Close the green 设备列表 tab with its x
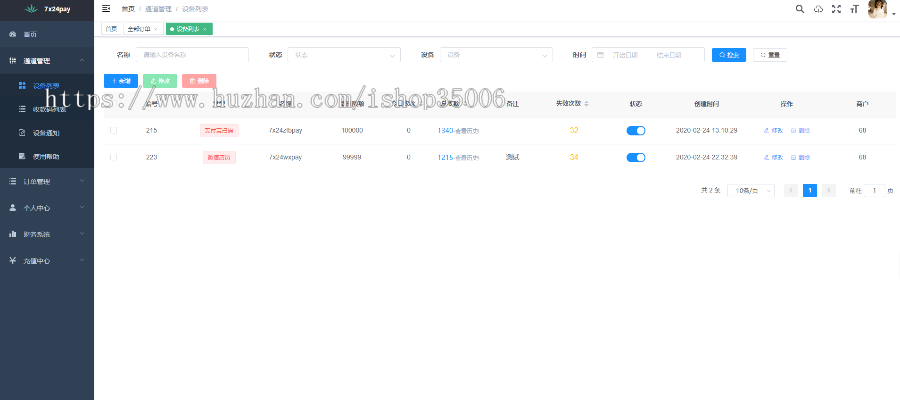Screen dimensions: 900x400 pyautogui.click(x=205, y=29)
